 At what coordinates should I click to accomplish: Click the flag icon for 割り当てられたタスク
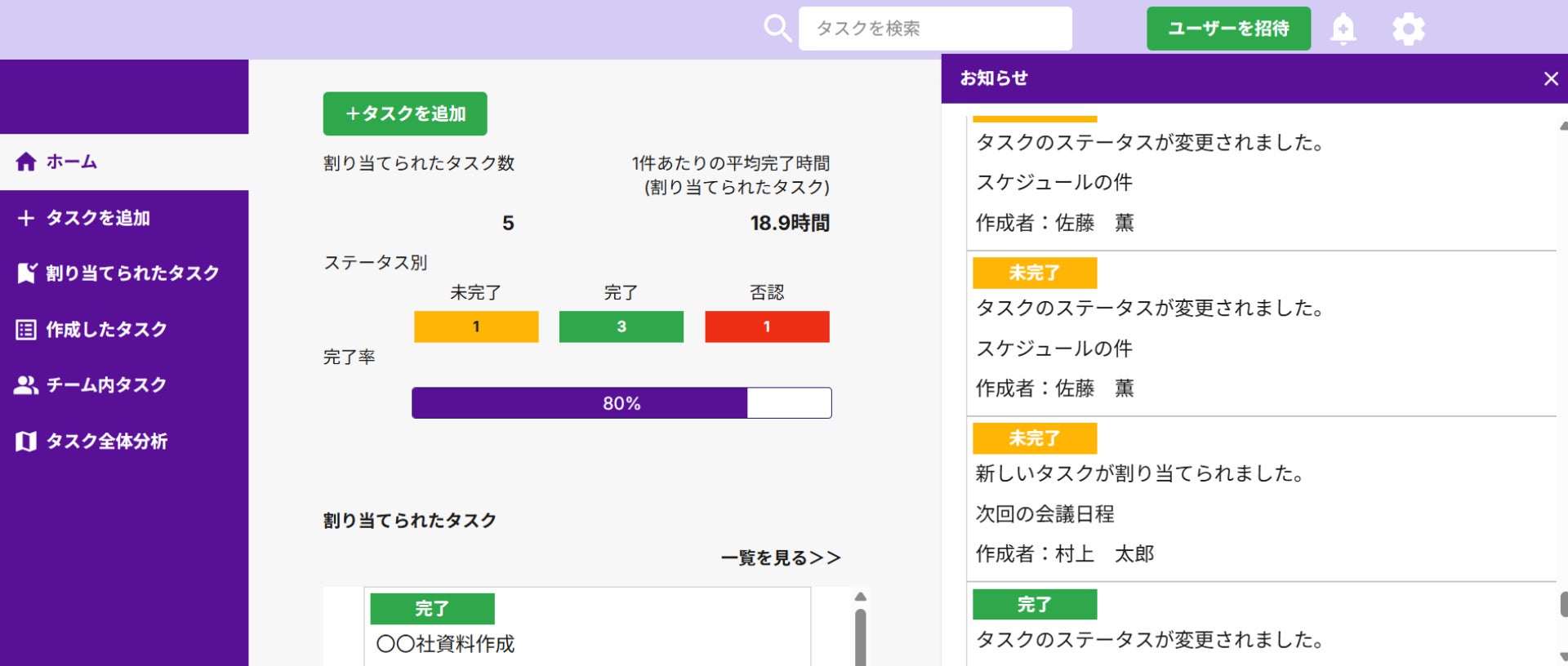tap(26, 273)
